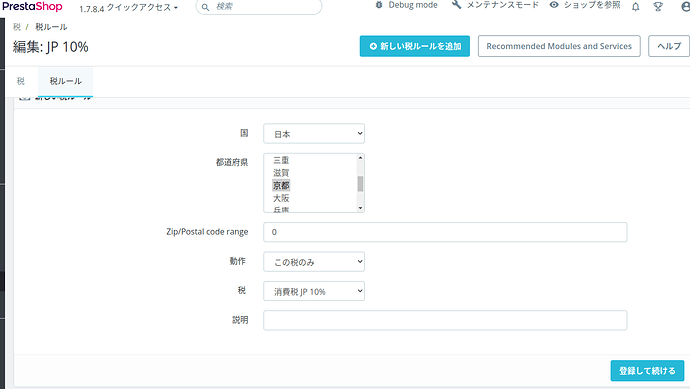Click Recommended Modules and Services button
Image resolution: width=690 pixels, height=389 pixels.
(559, 46)
